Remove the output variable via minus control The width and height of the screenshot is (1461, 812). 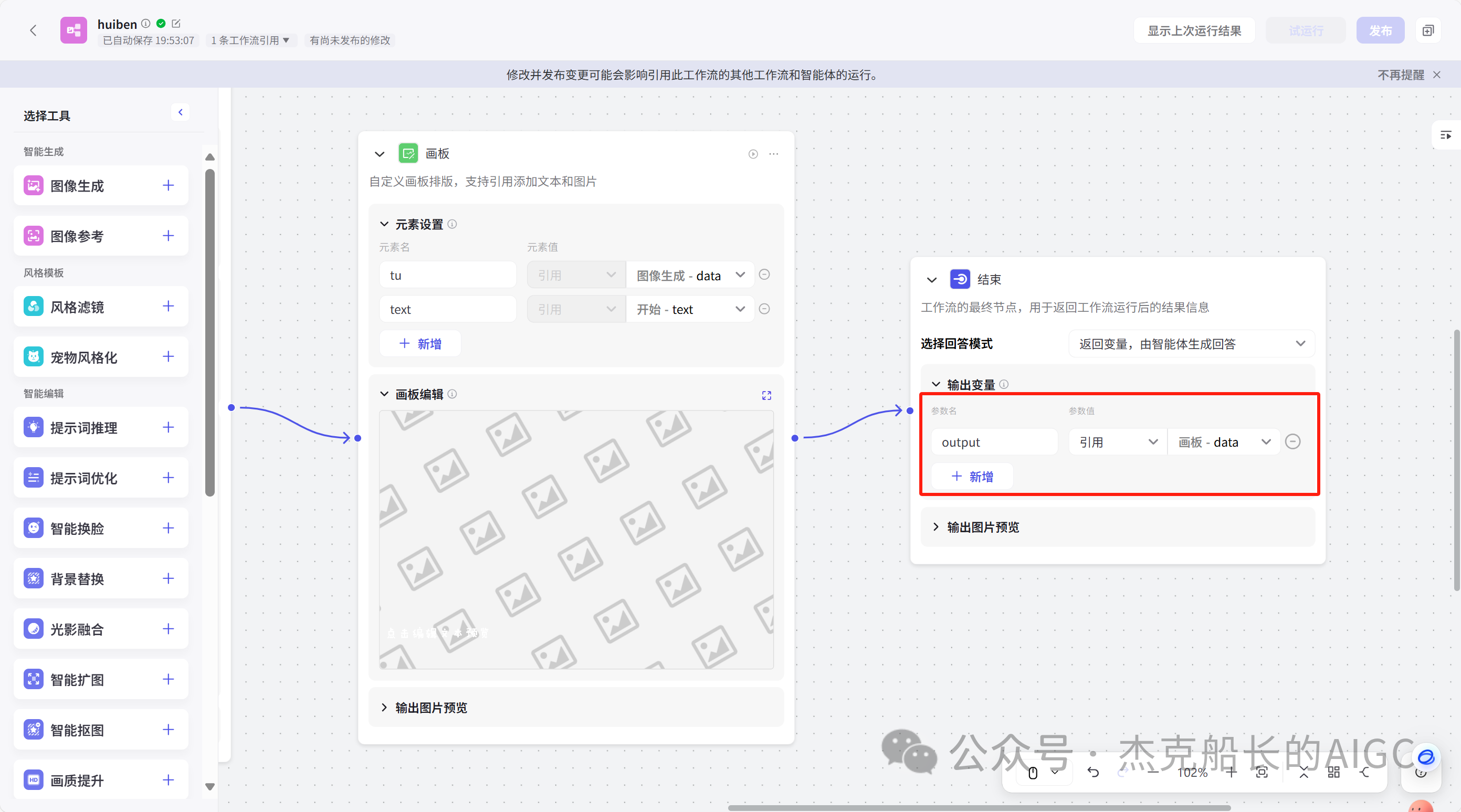coord(1293,442)
